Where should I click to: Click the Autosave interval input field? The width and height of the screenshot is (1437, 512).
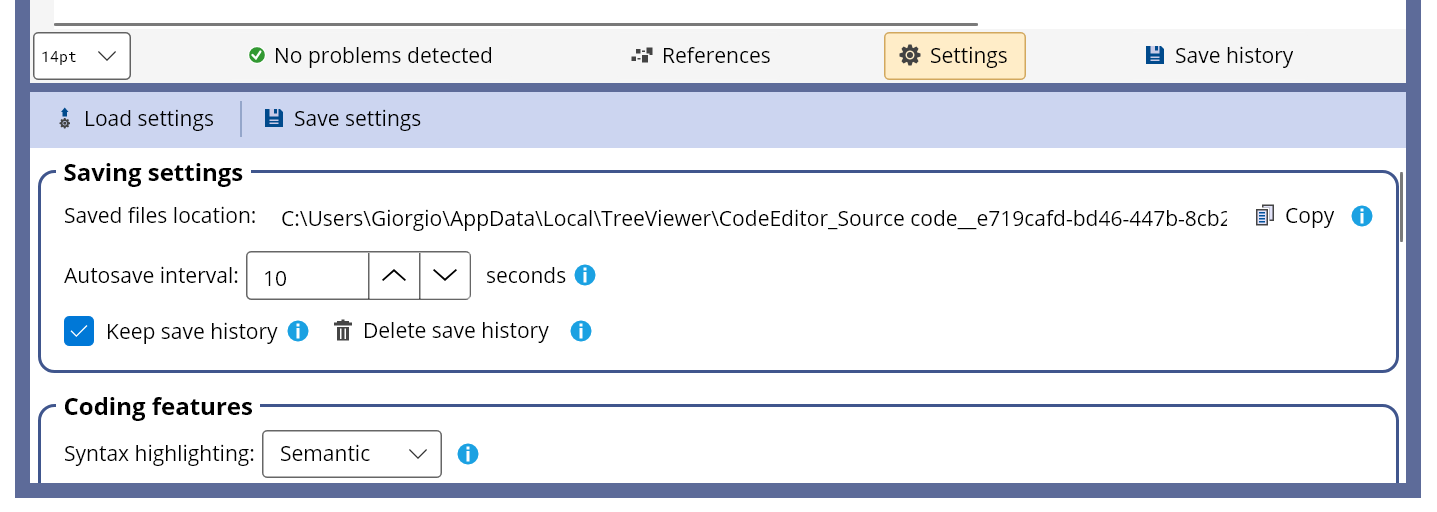pyautogui.click(x=308, y=276)
